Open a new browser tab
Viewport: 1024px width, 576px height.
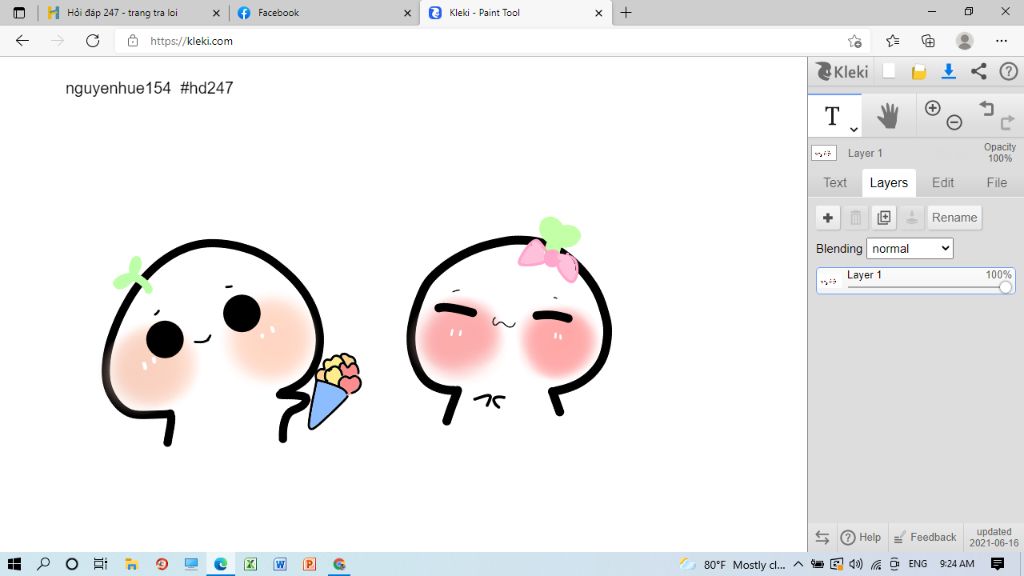(x=626, y=12)
